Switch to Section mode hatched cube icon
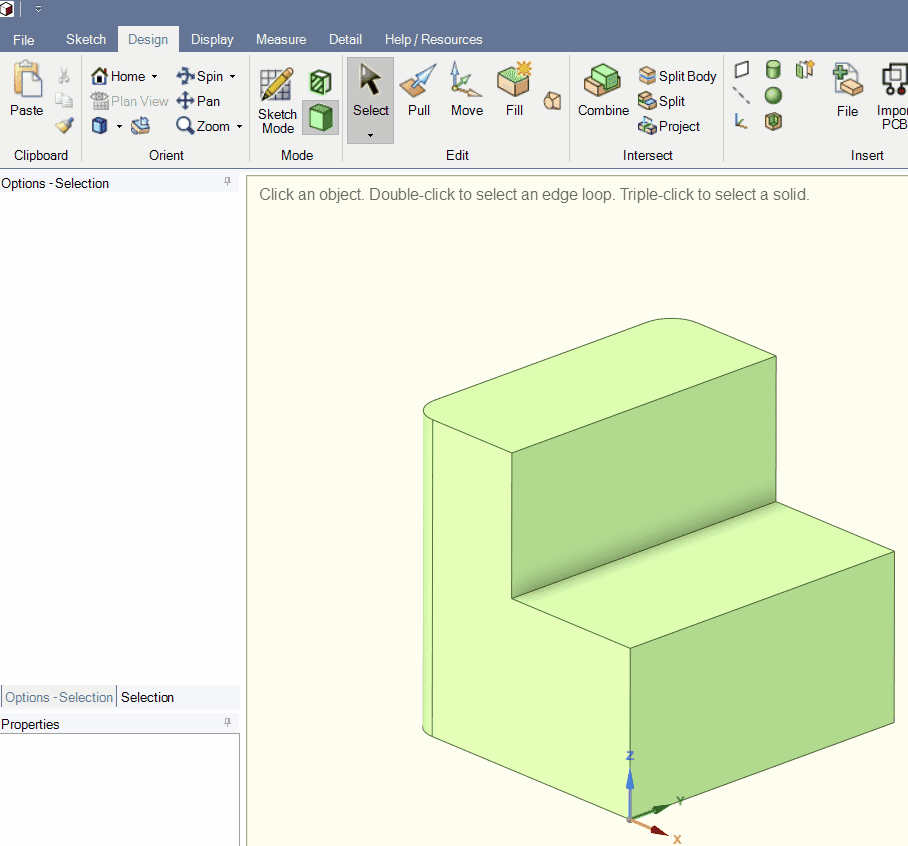 pos(320,82)
